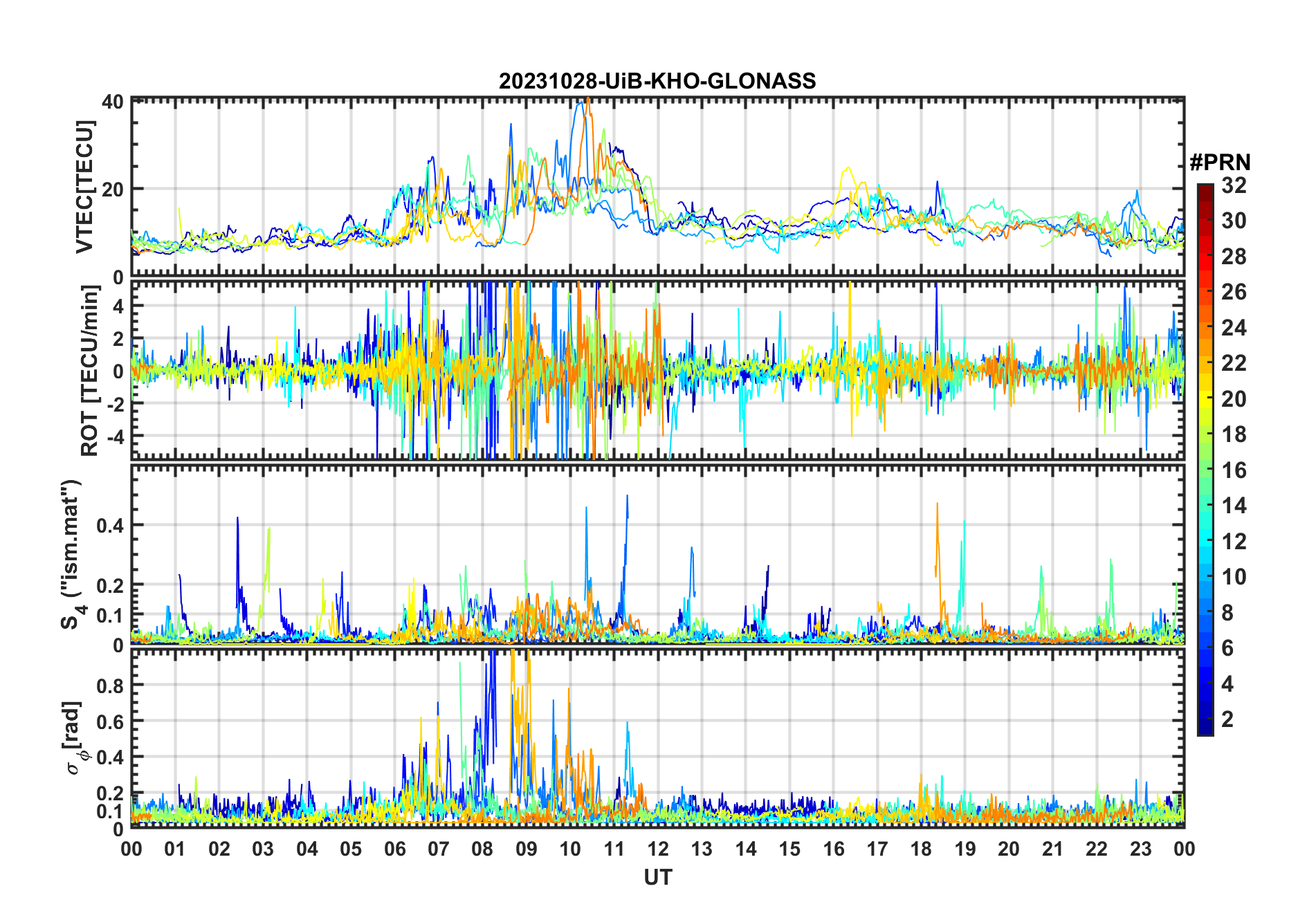Select the VTEC[TECU] y-axis label

tap(84, 187)
